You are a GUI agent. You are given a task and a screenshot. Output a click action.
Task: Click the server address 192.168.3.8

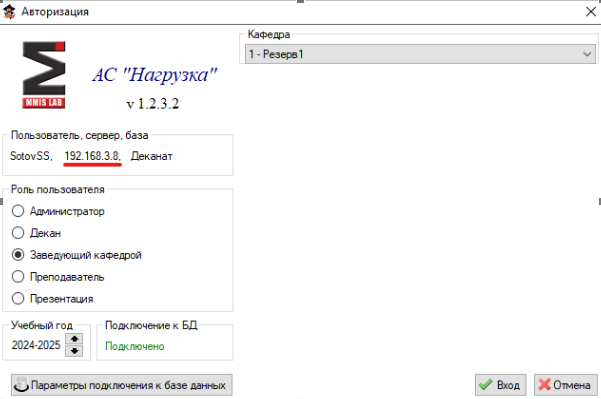click(92, 156)
